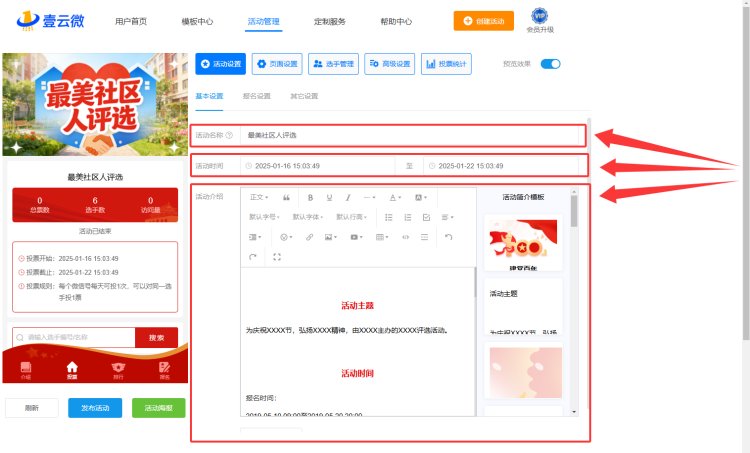Apply bold formatting in editor
The image size is (750, 453).
tap(310, 198)
